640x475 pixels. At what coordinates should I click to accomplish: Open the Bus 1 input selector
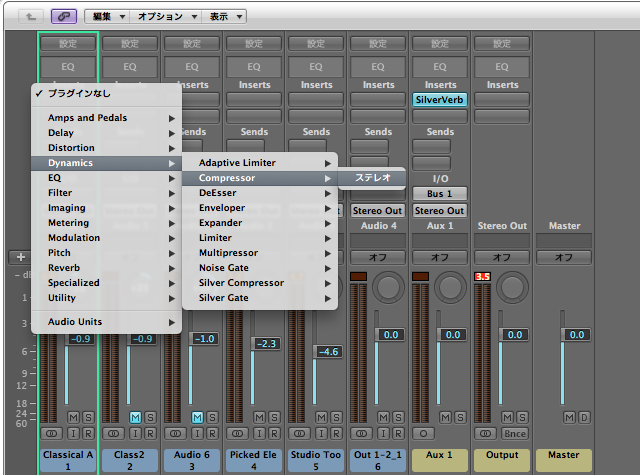click(x=440, y=193)
